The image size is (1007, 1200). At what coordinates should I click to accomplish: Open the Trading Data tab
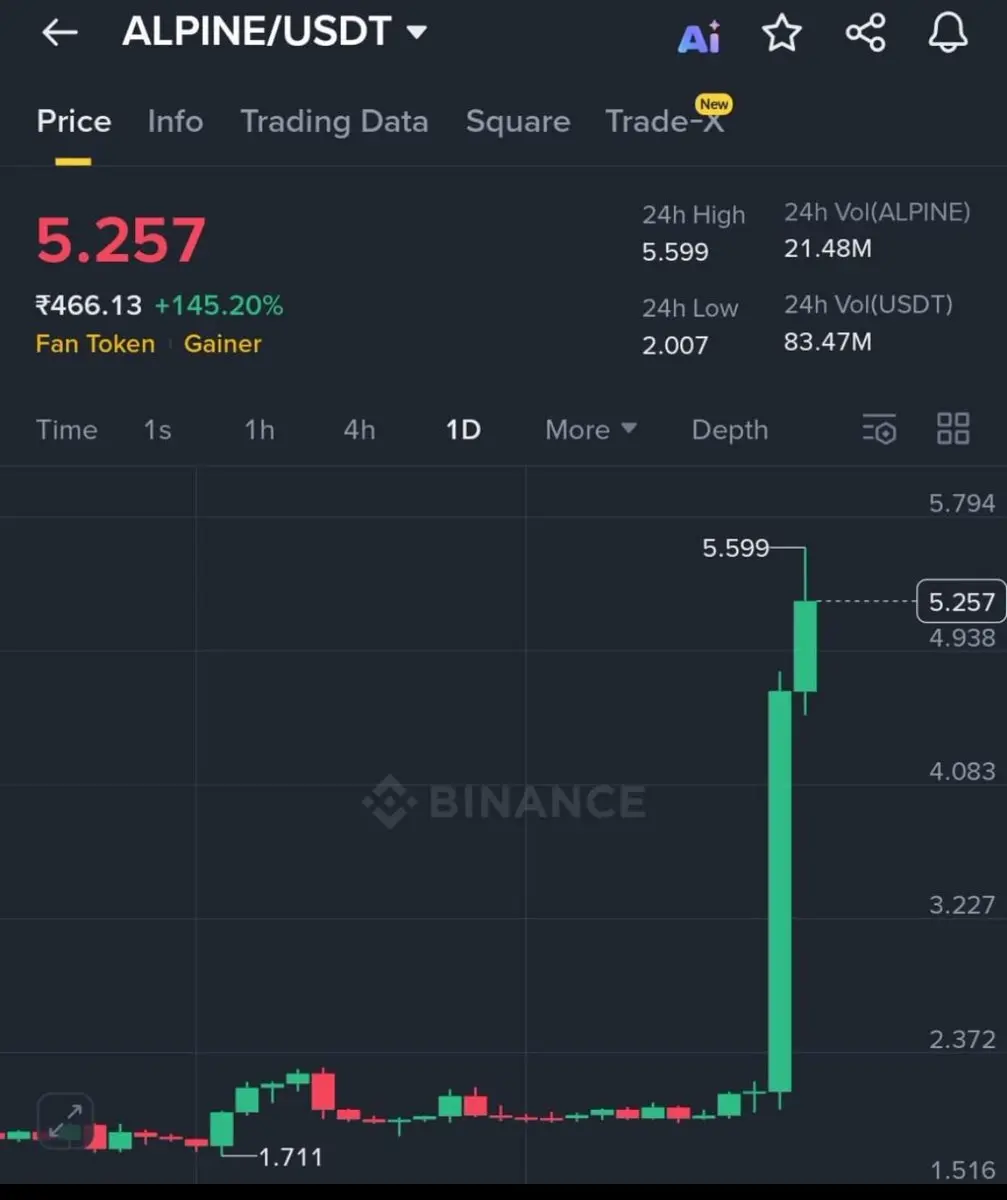[x=334, y=122]
